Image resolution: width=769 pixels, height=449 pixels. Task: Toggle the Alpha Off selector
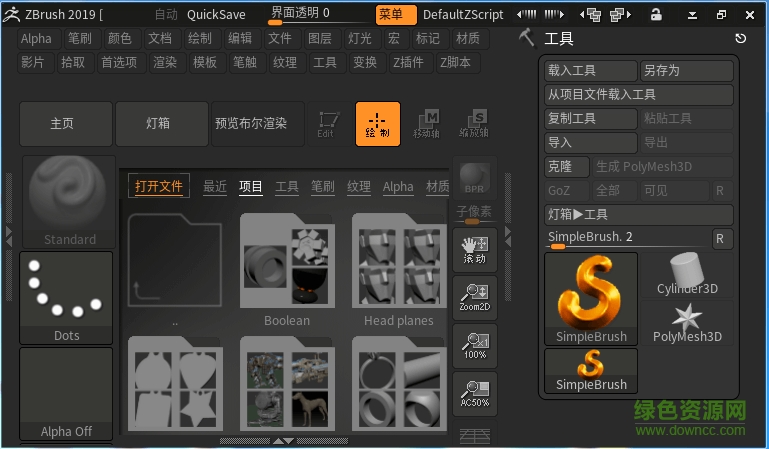click(x=67, y=393)
